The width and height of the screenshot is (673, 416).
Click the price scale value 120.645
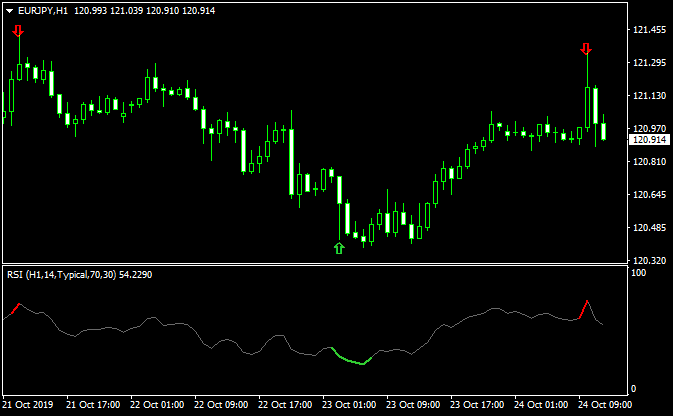[x=650, y=194]
